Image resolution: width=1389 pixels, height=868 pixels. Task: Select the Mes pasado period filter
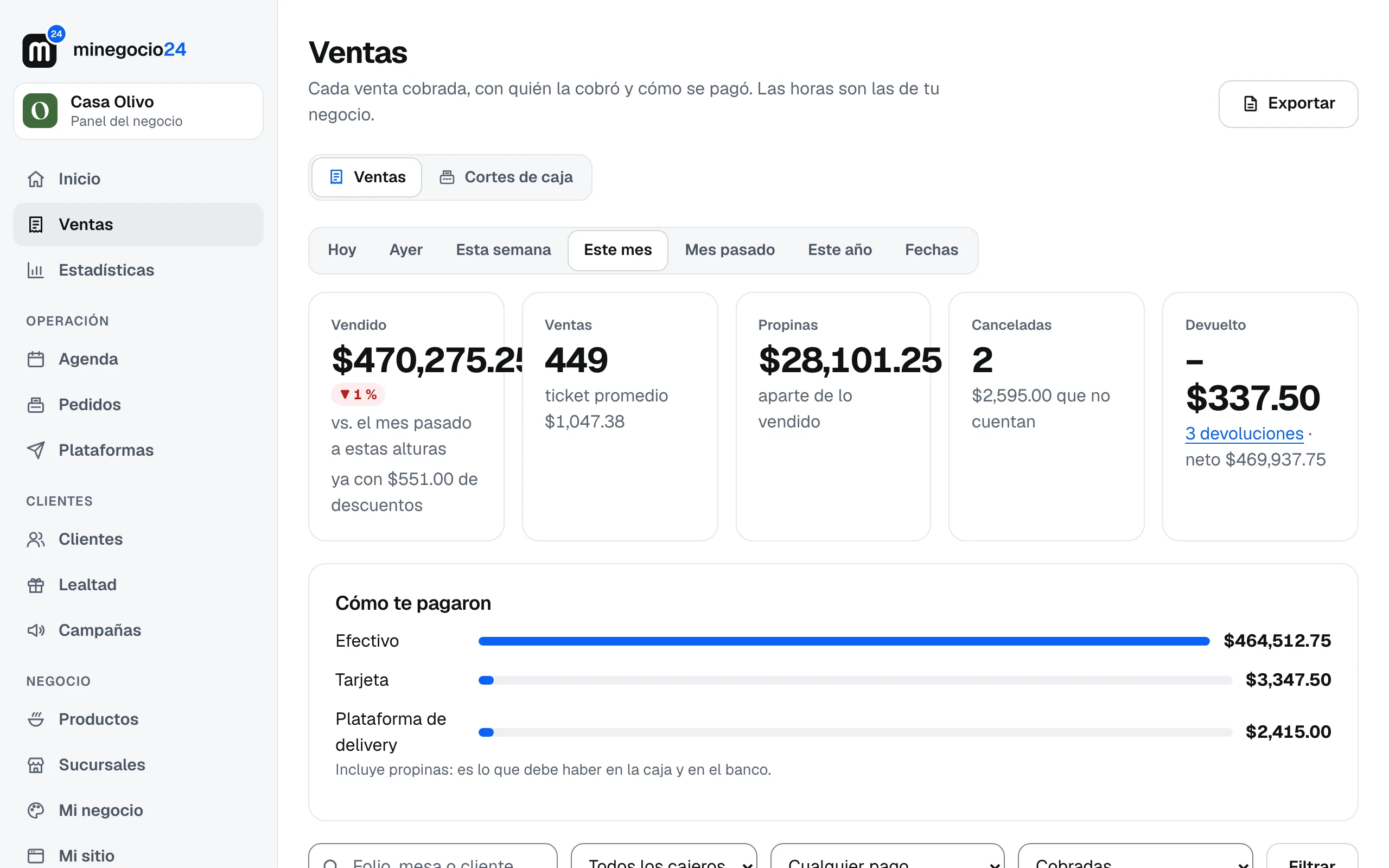click(x=730, y=250)
